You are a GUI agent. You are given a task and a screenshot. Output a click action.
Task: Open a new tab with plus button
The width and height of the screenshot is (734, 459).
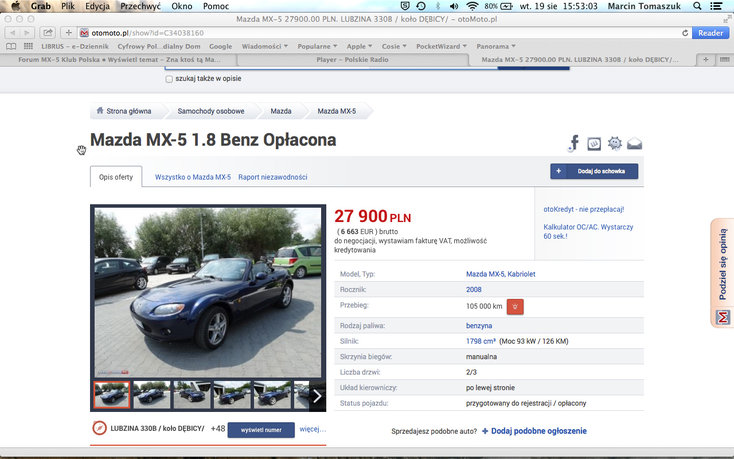[x=705, y=59]
